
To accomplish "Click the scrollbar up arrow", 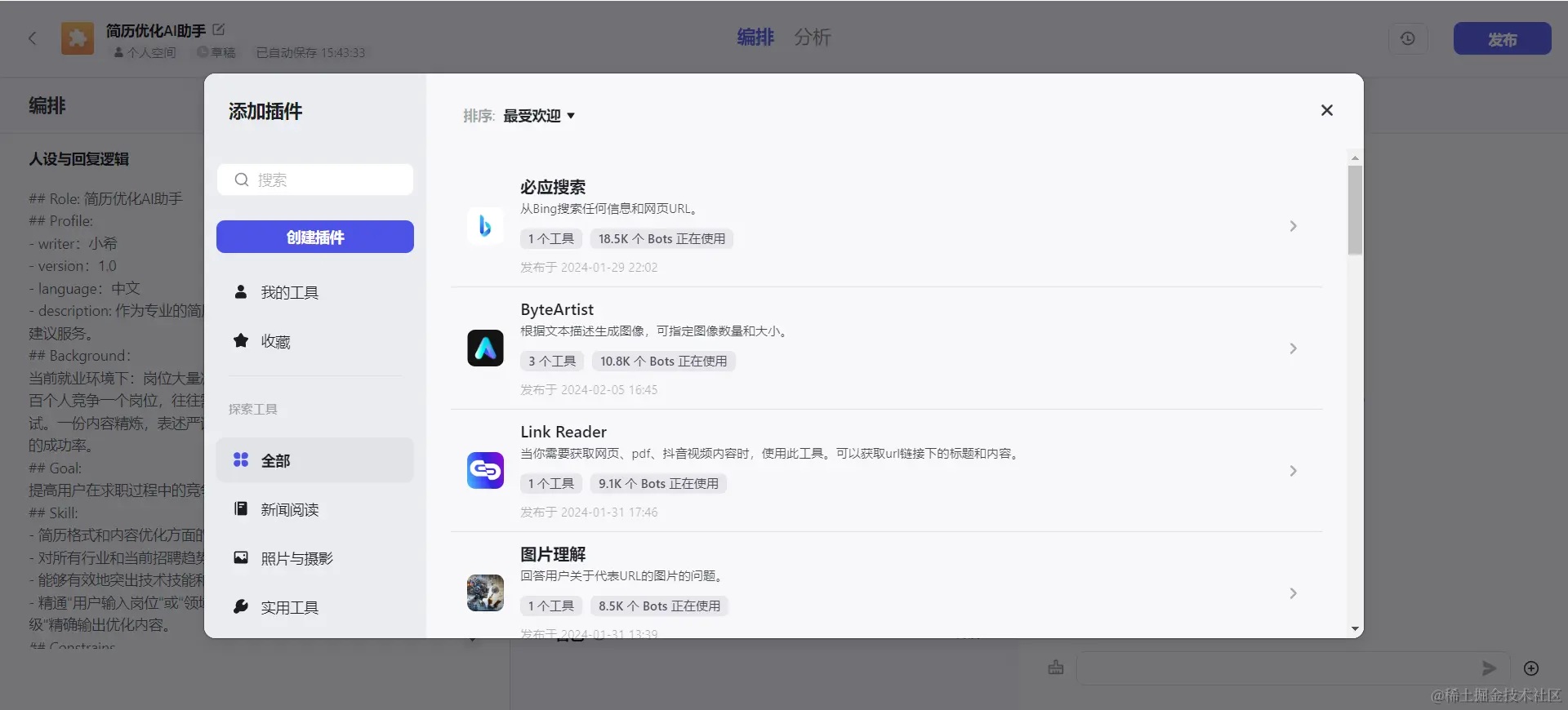I will pos(1355,158).
